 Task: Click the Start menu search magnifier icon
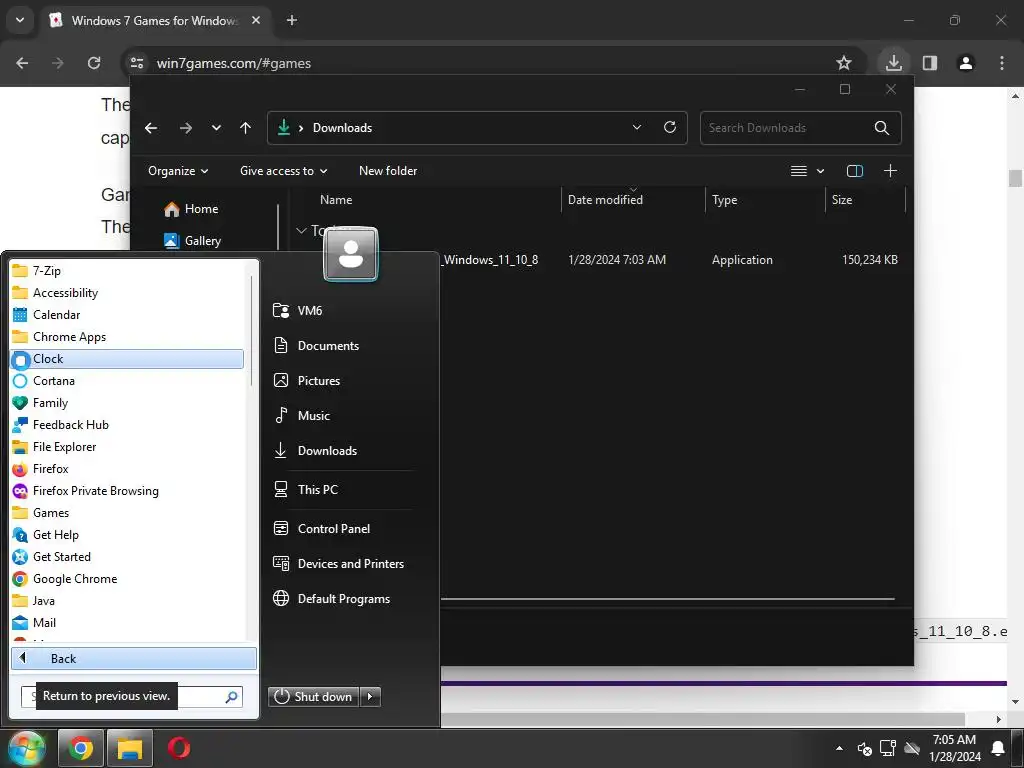[x=231, y=697]
